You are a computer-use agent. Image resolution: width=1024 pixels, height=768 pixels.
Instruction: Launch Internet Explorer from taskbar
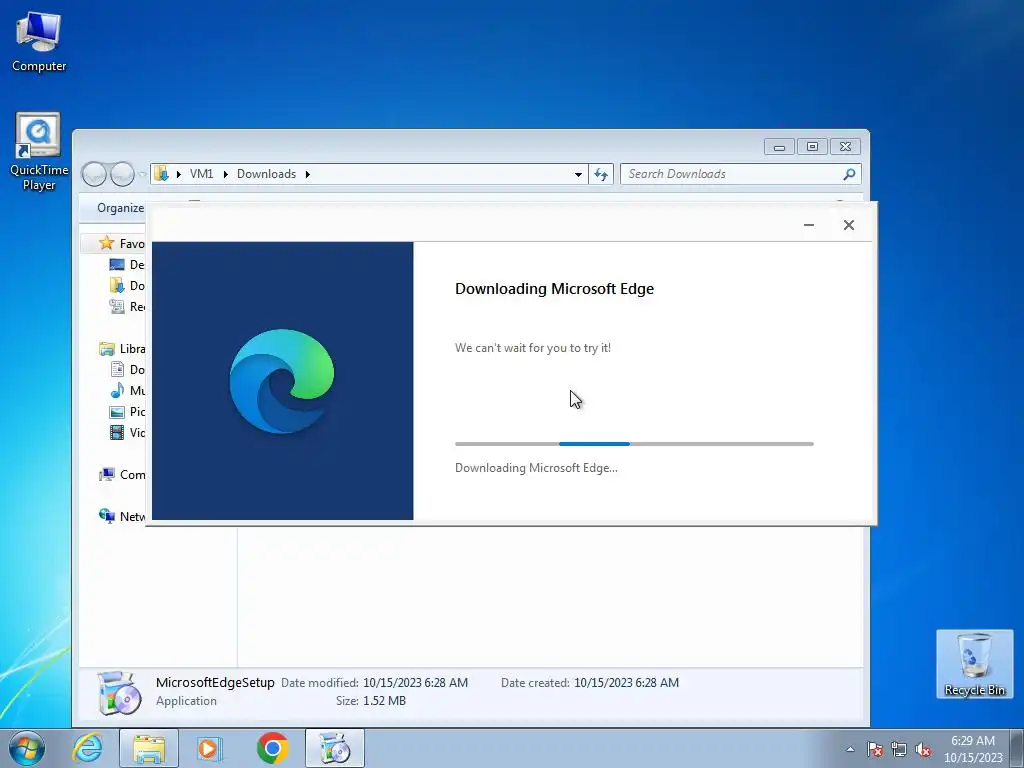88,748
